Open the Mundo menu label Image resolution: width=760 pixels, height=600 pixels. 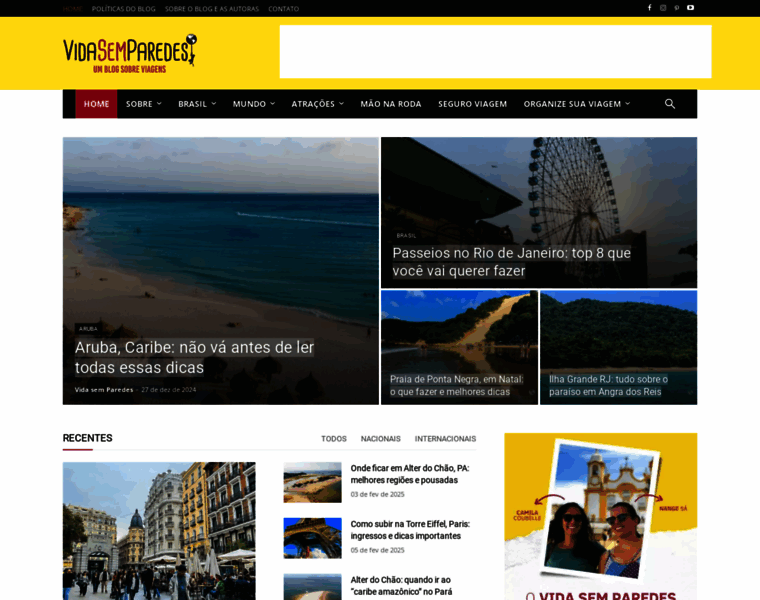249,104
